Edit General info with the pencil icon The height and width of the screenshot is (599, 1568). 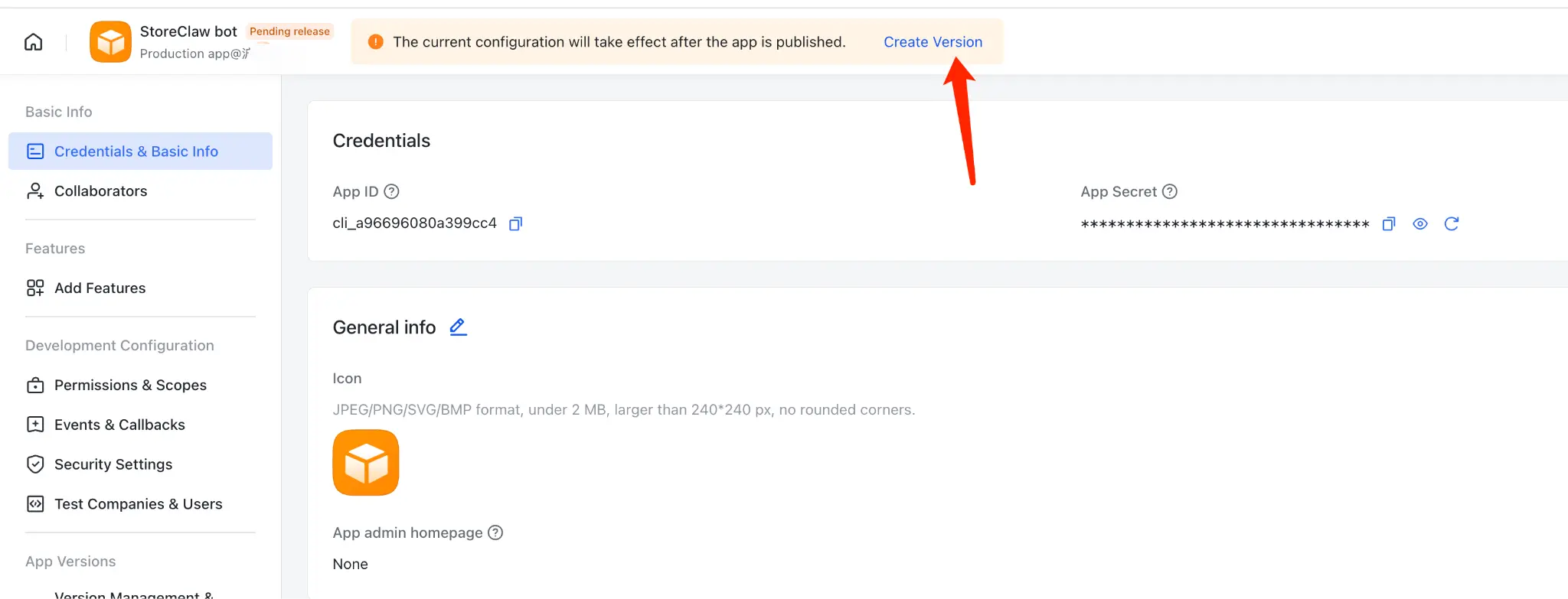point(458,327)
